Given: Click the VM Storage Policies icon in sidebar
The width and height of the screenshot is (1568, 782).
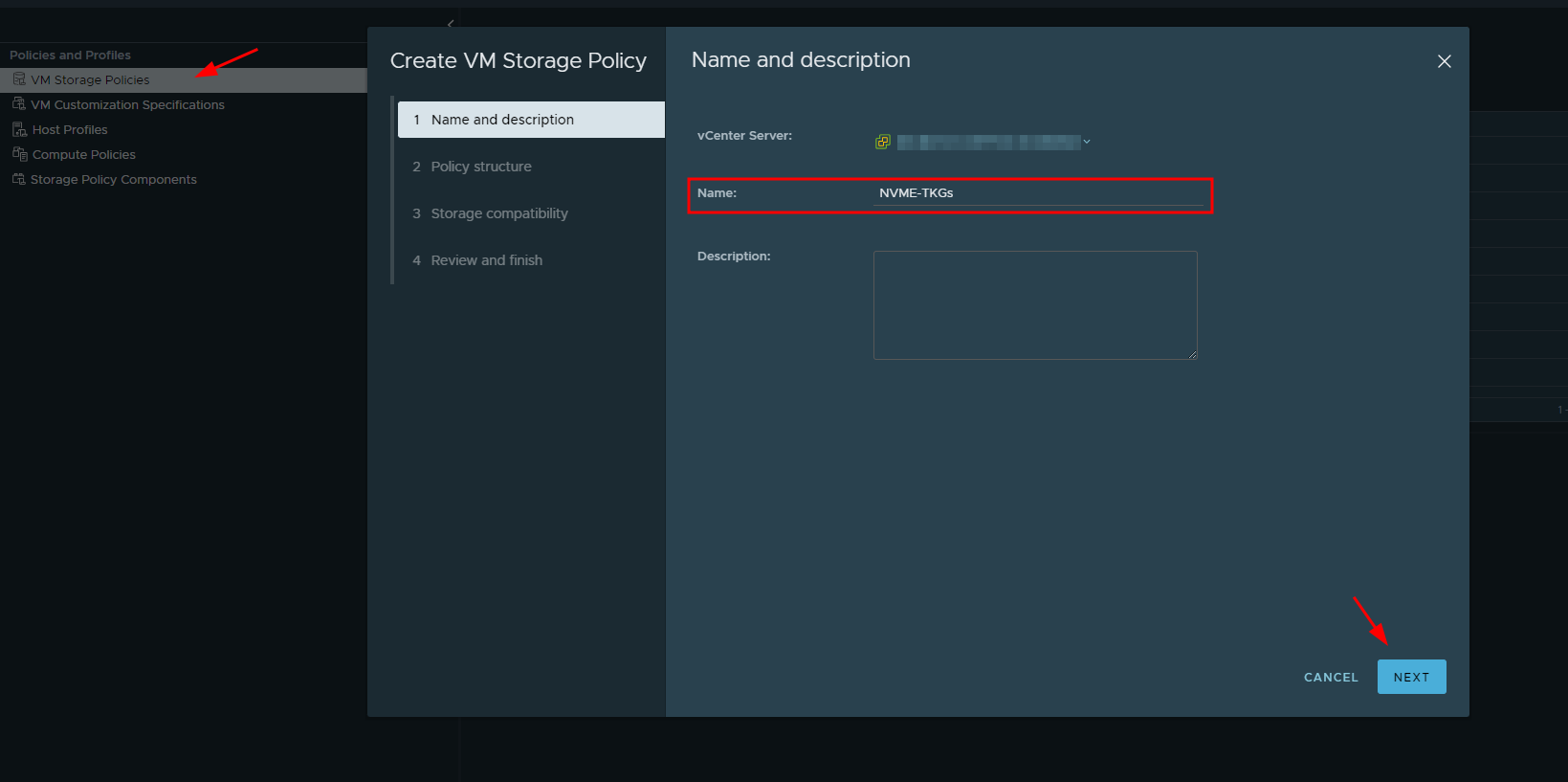Looking at the screenshot, I should point(19,79).
